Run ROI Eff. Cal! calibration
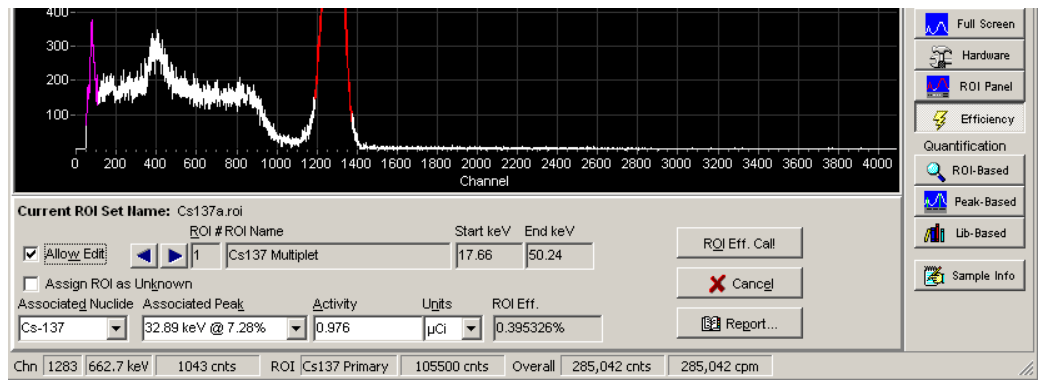Viewport: 1046px width, 389px height. click(x=739, y=243)
